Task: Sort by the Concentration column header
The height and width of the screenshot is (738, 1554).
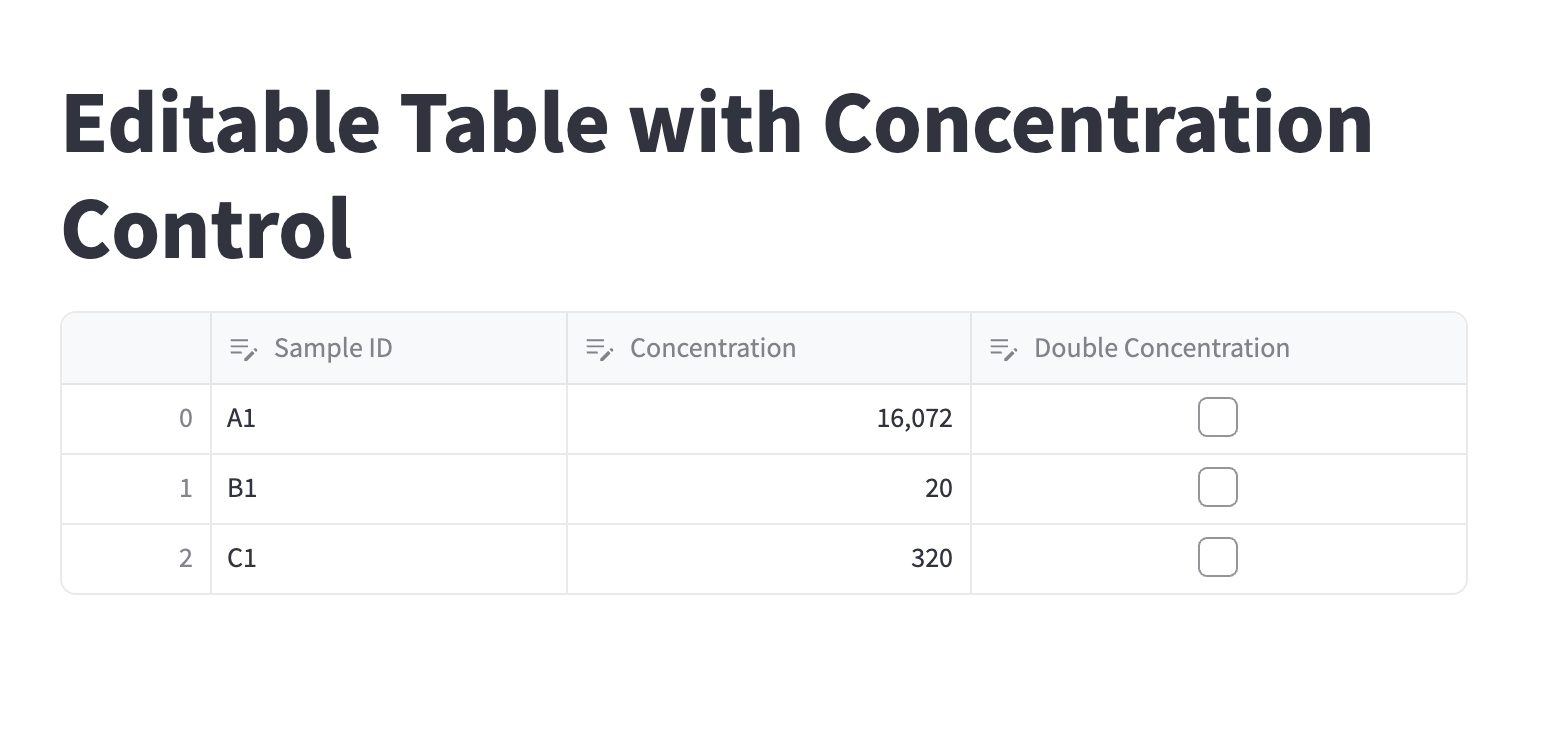Action: (713, 348)
